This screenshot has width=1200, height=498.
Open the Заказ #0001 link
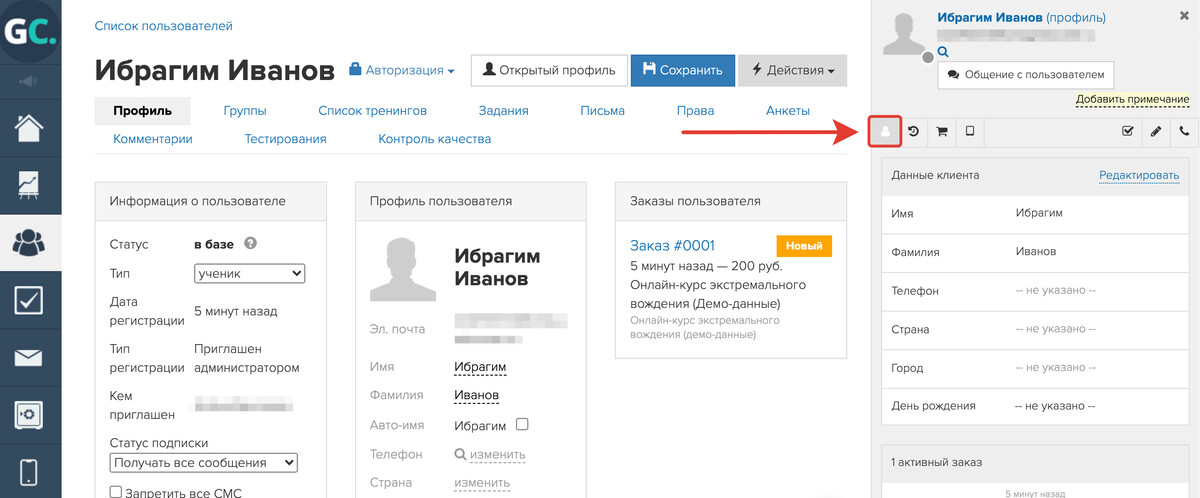pos(672,245)
